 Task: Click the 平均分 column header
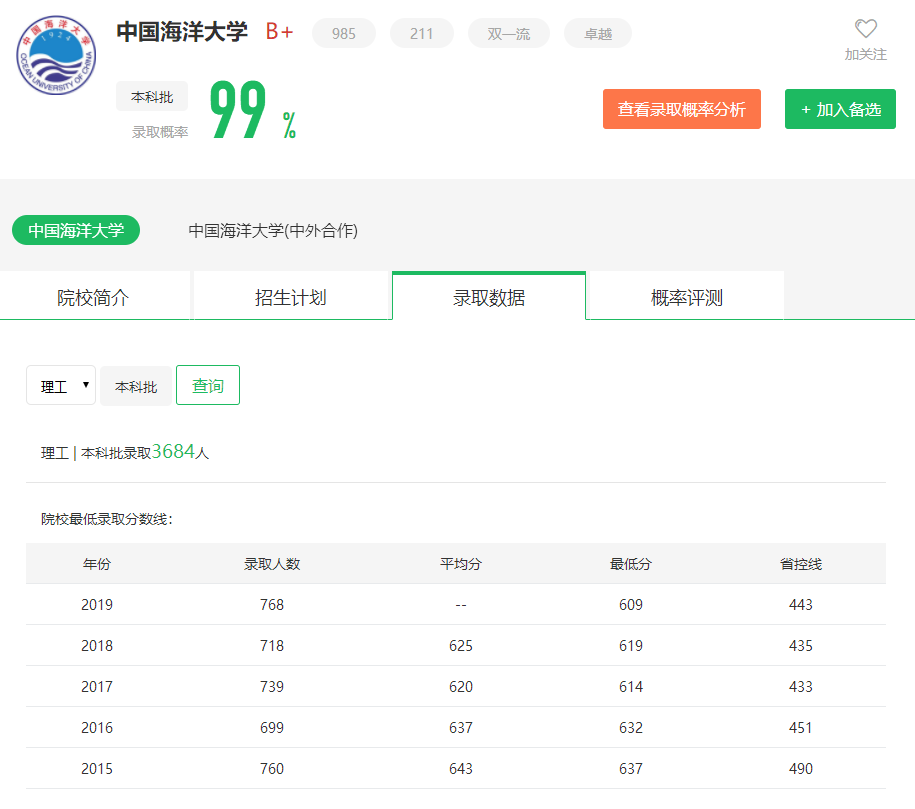click(x=460, y=564)
